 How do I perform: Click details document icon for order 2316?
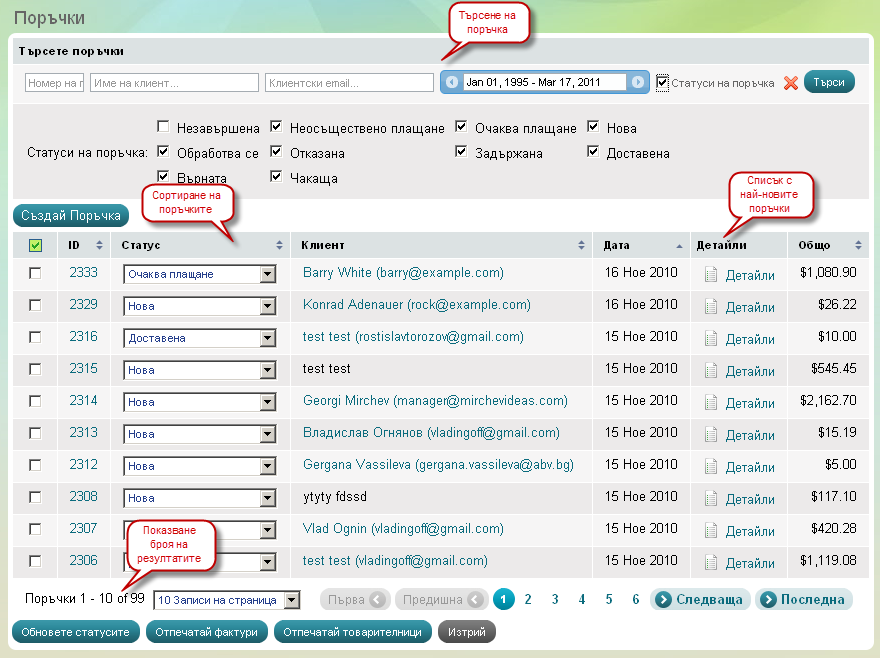click(x=711, y=338)
